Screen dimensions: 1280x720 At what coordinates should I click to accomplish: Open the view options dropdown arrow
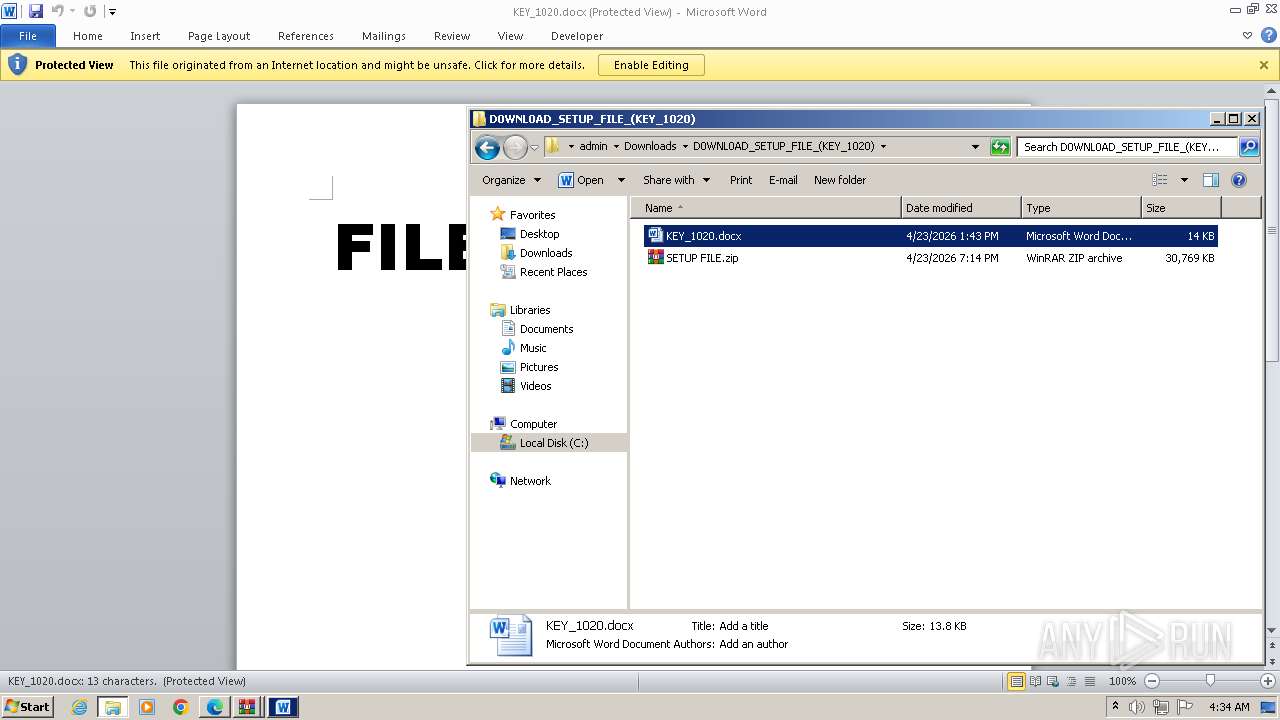pos(1184,180)
